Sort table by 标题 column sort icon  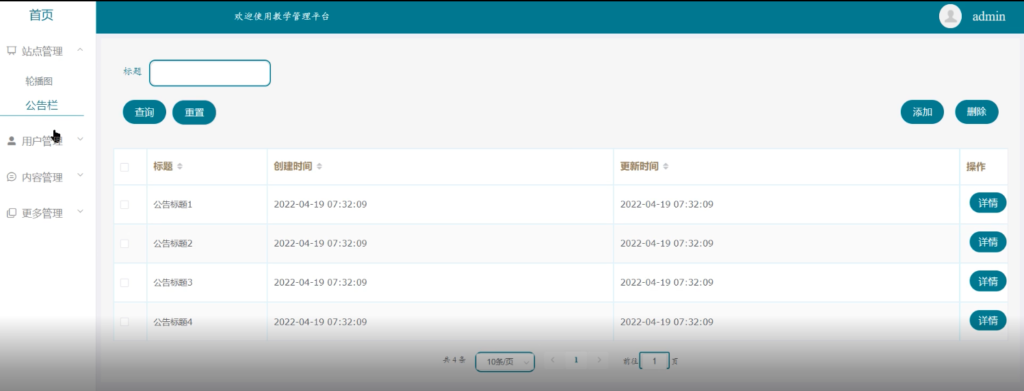click(180, 166)
